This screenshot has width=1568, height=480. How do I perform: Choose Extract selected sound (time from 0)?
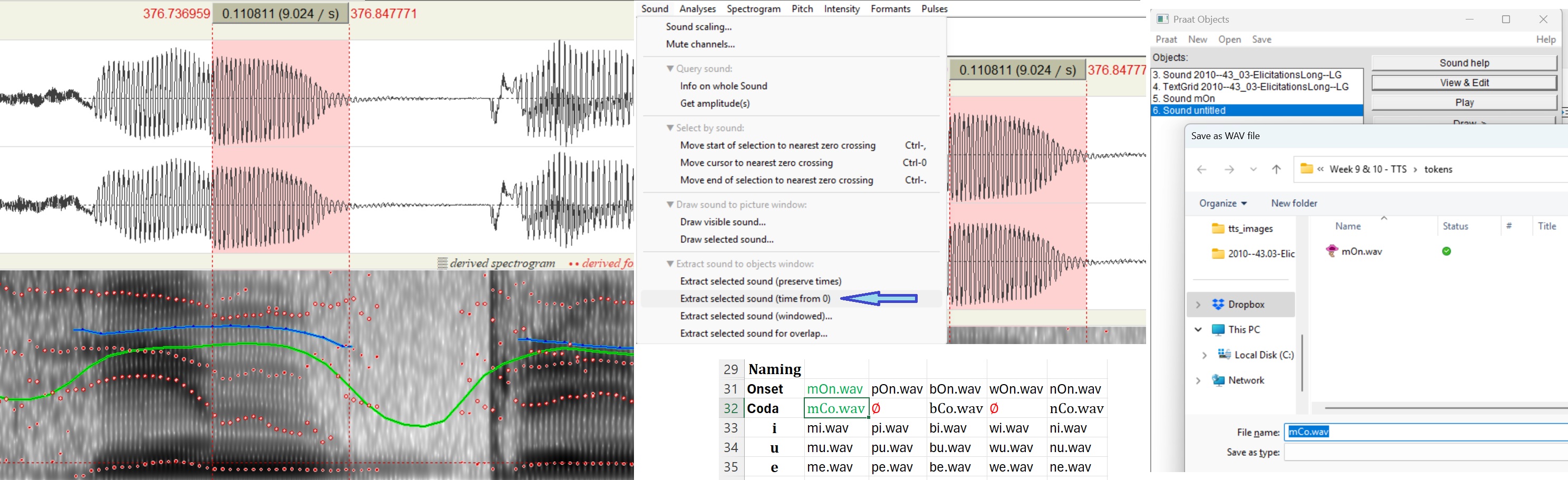[755, 299]
